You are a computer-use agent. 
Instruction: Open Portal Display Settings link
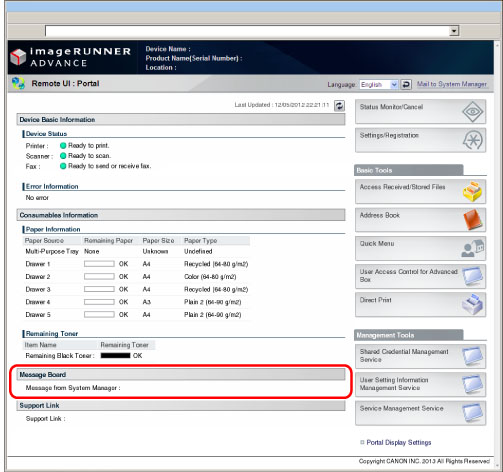[x=399, y=442]
